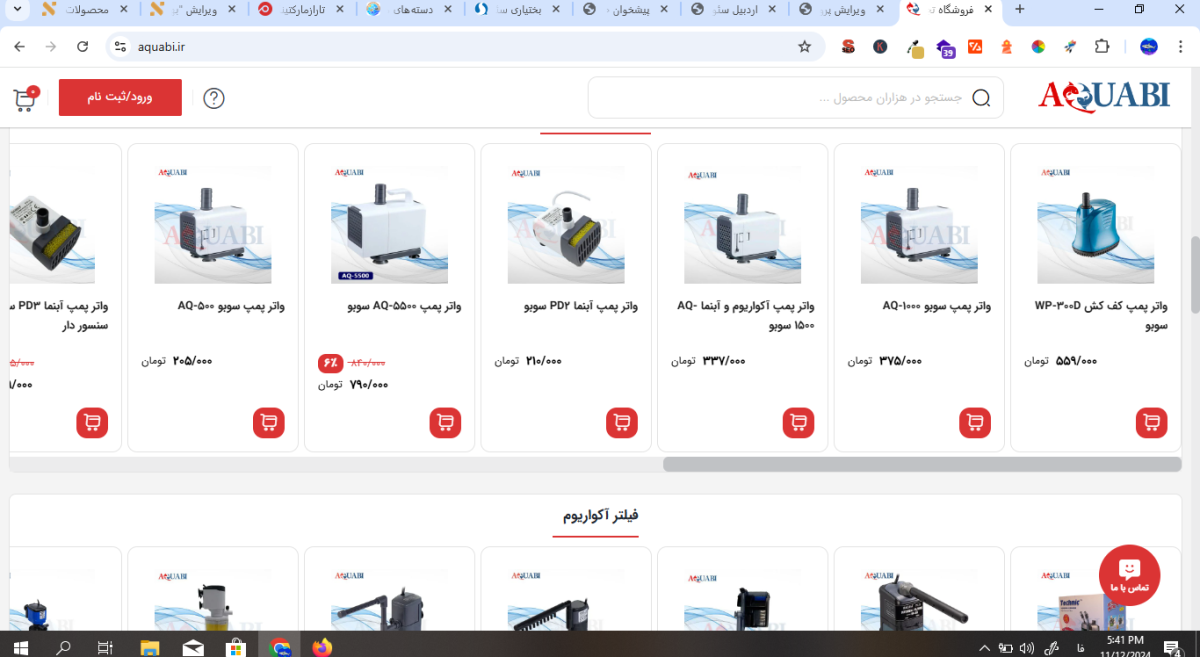This screenshot has width=1200, height=657.
Task: Open Firefox from the taskbar
Action: click(x=321, y=647)
